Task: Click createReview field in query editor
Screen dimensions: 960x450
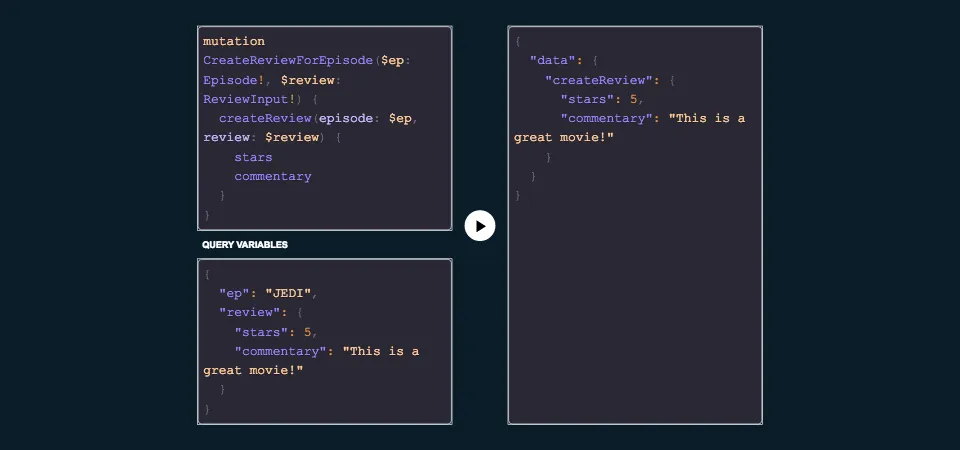Action: click(x=264, y=118)
